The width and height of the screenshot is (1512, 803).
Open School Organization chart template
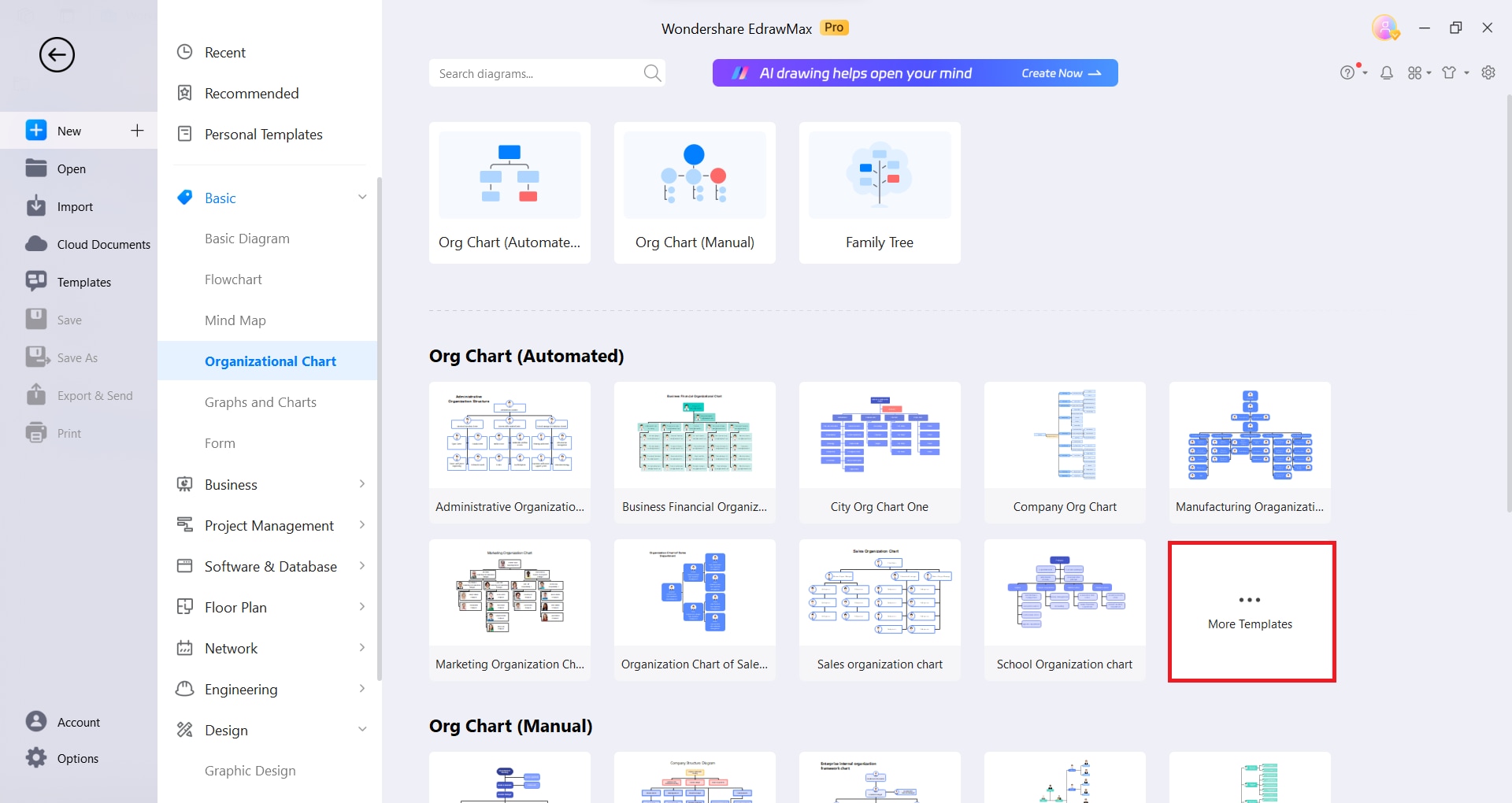point(1065,610)
